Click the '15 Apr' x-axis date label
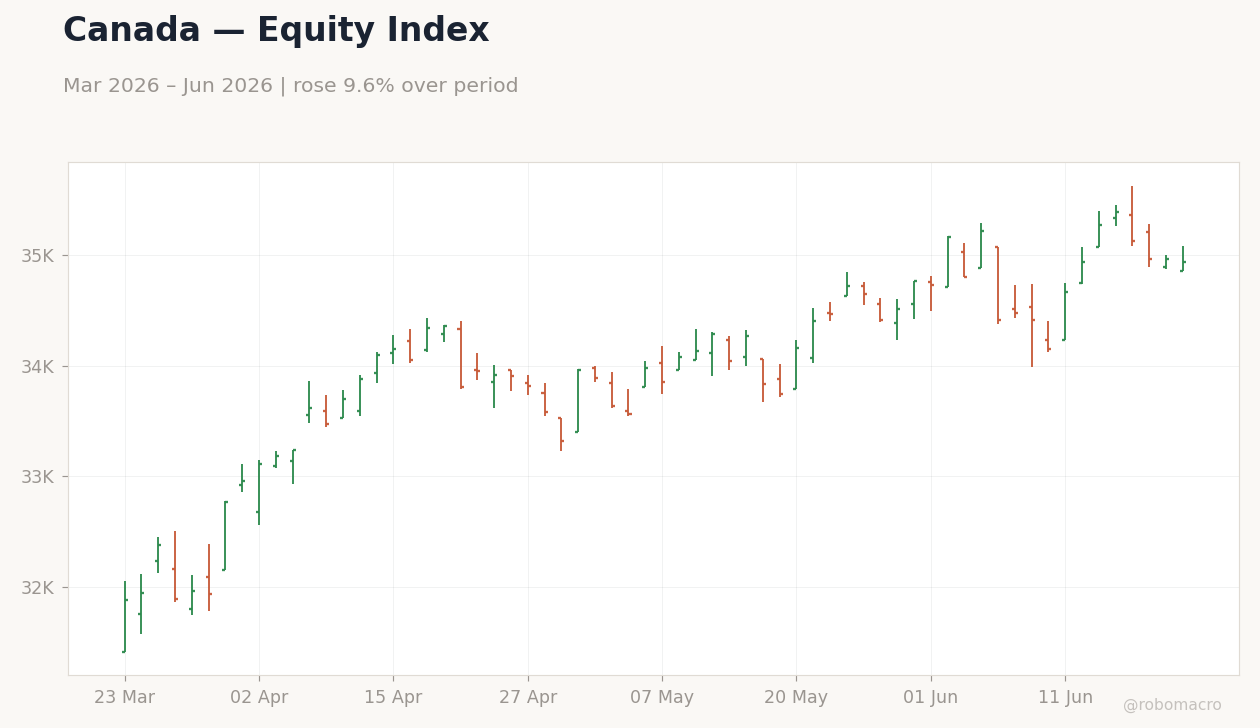Image resolution: width=1260 pixels, height=728 pixels. pos(393,698)
